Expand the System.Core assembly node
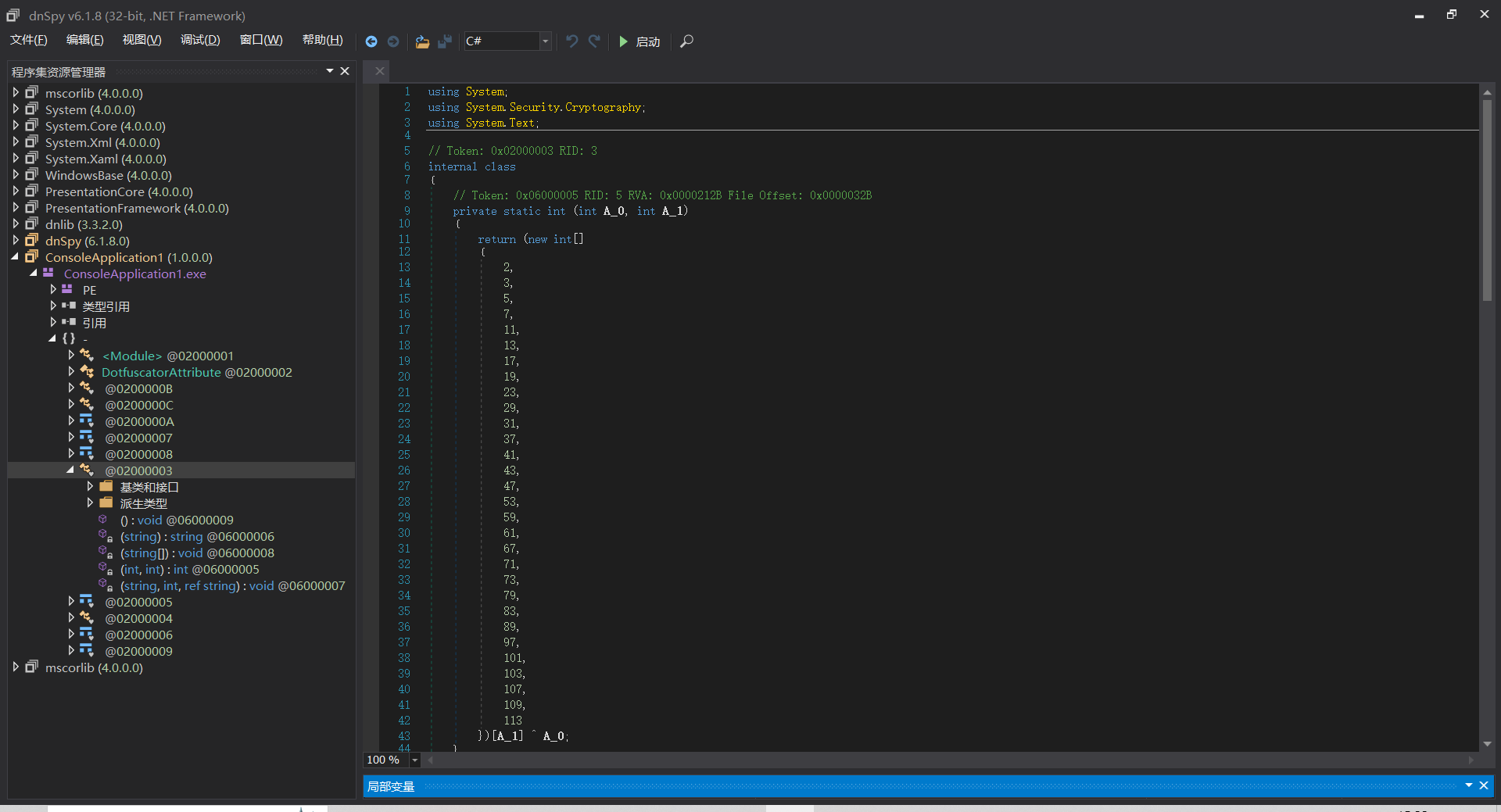This screenshot has width=1501, height=812. [x=16, y=125]
